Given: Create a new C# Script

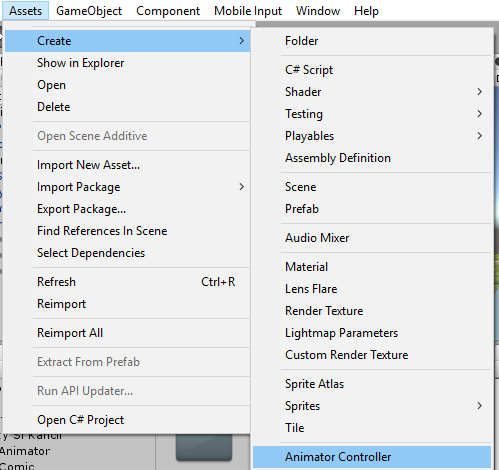Looking at the screenshot, I should (372, 70).
